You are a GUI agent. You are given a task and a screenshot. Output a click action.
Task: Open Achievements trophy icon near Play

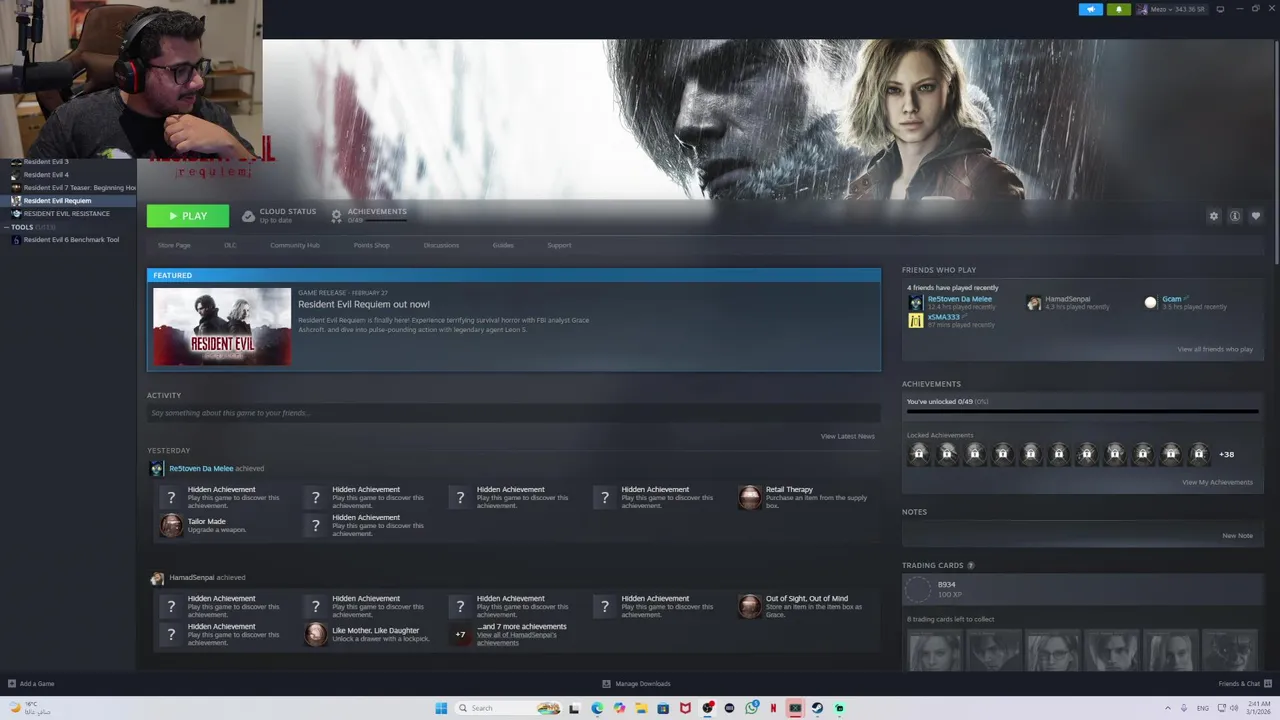tap(337, 216)
